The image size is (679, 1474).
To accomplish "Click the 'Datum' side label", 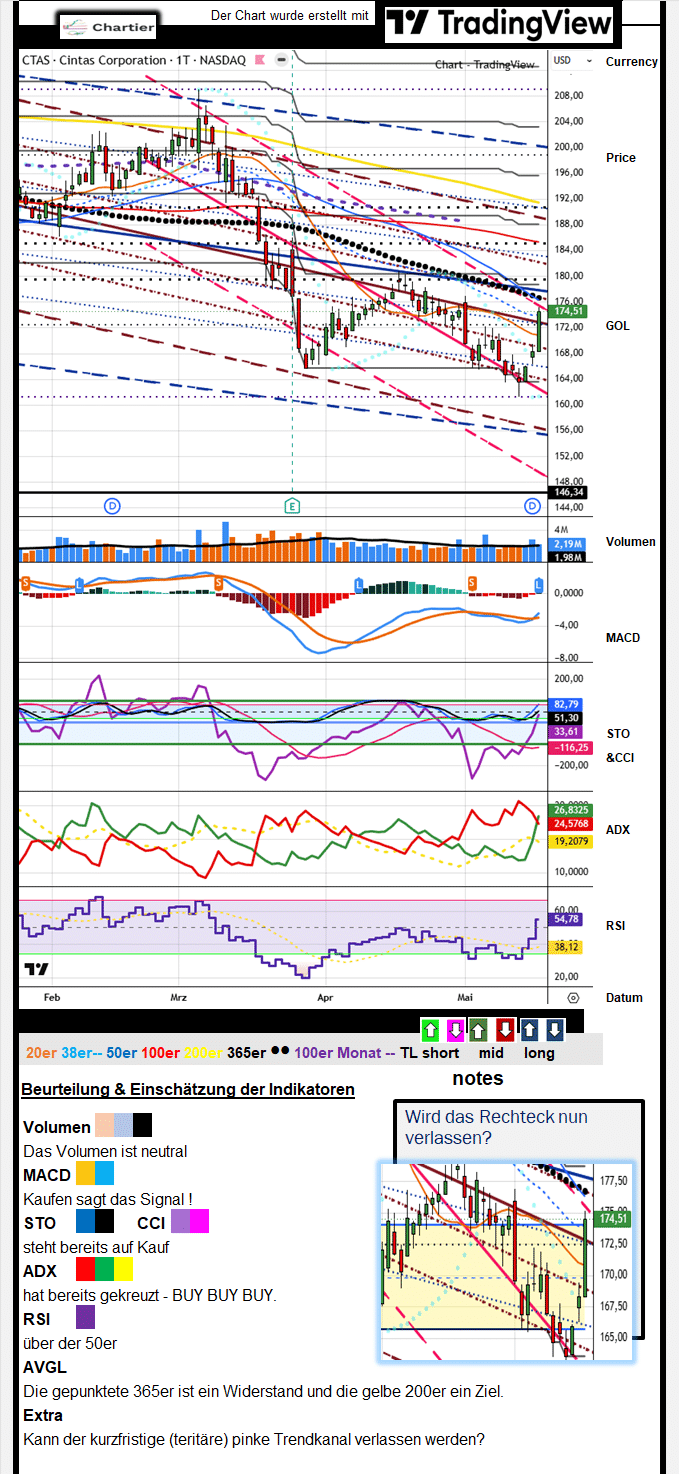I will 624,997.
